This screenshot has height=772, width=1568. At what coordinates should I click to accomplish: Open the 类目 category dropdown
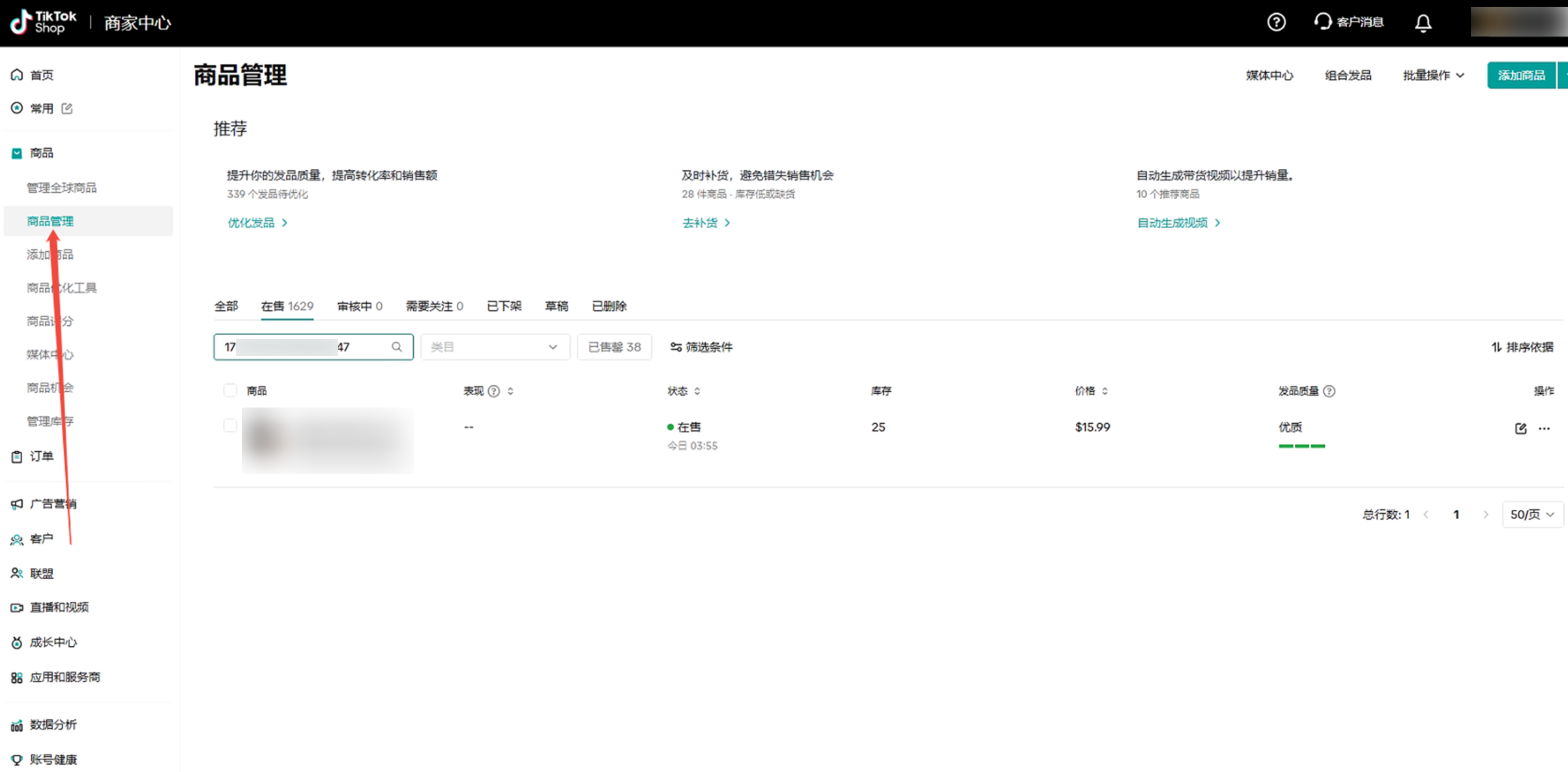(495, 347)
